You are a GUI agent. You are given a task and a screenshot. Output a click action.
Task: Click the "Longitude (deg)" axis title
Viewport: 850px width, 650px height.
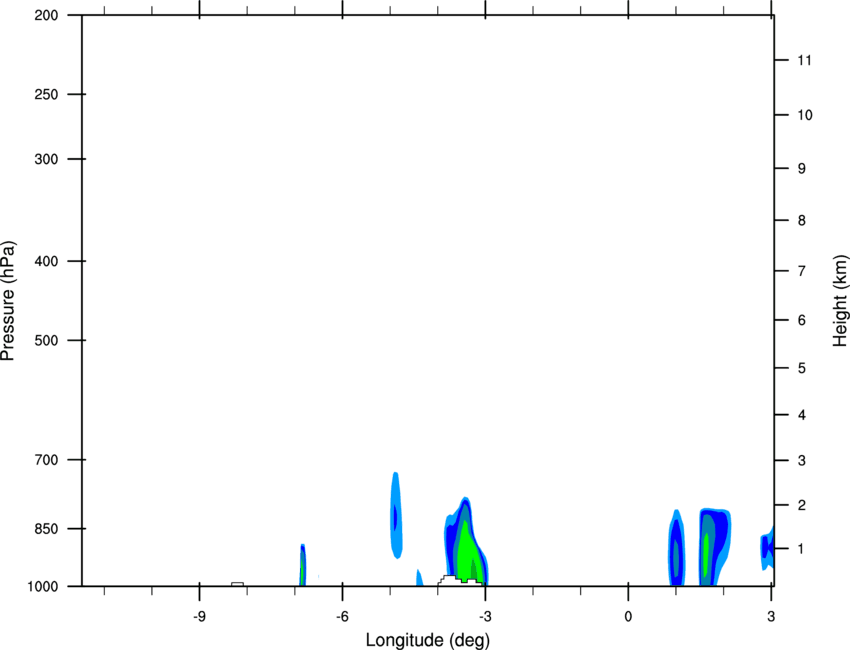click(x=428, y=639)
